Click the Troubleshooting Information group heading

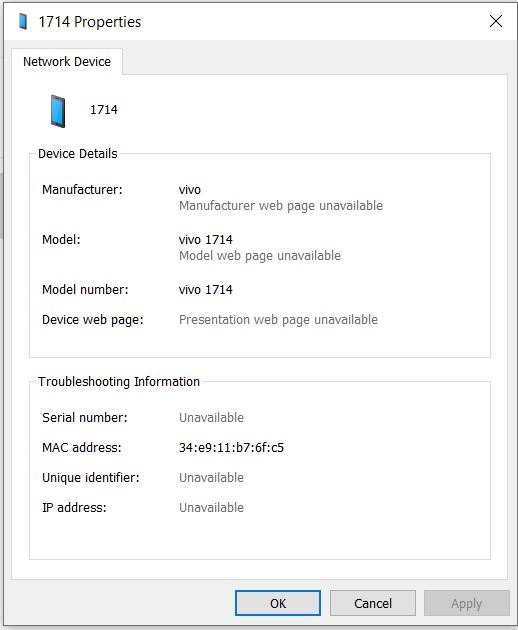119,382
